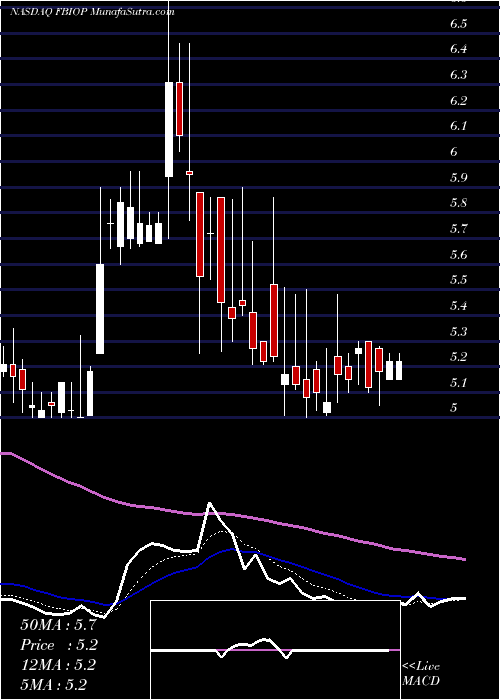This screenshot has width=500, height=700.
Task: Click the 5.2 price axis label
Action: click(459, 357)
